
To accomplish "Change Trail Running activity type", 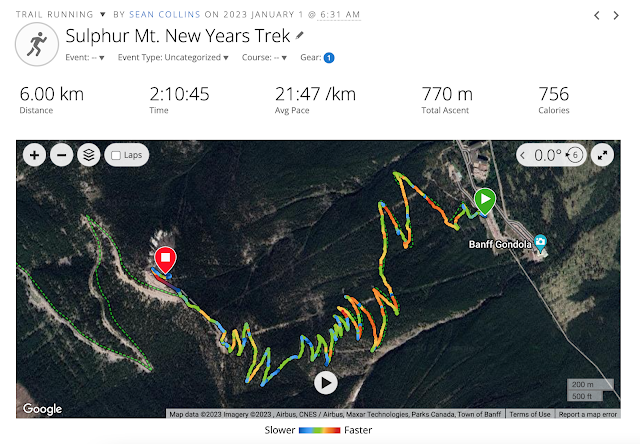I will 61,14.
